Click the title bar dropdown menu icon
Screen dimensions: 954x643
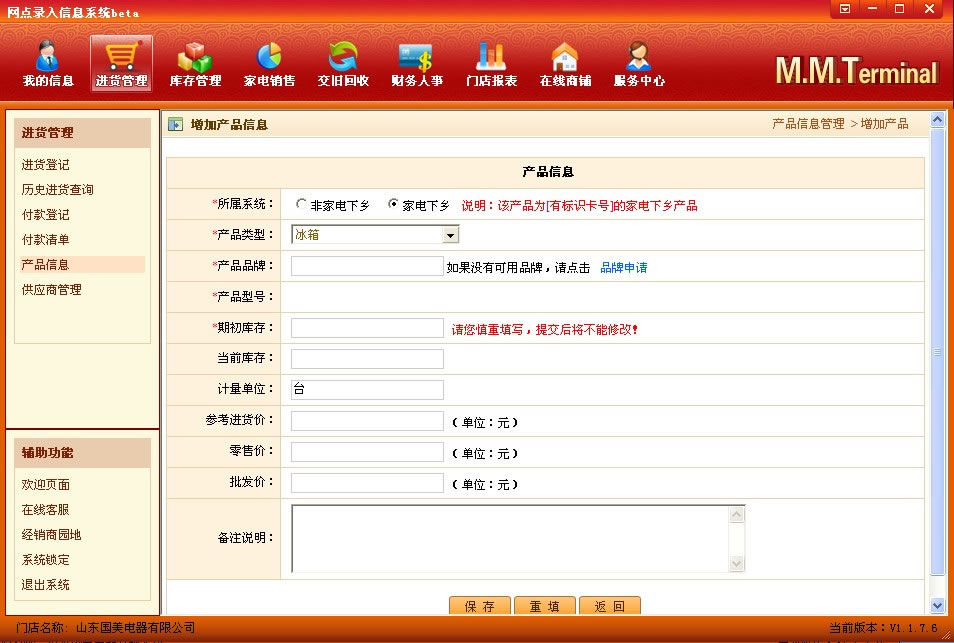844,9
